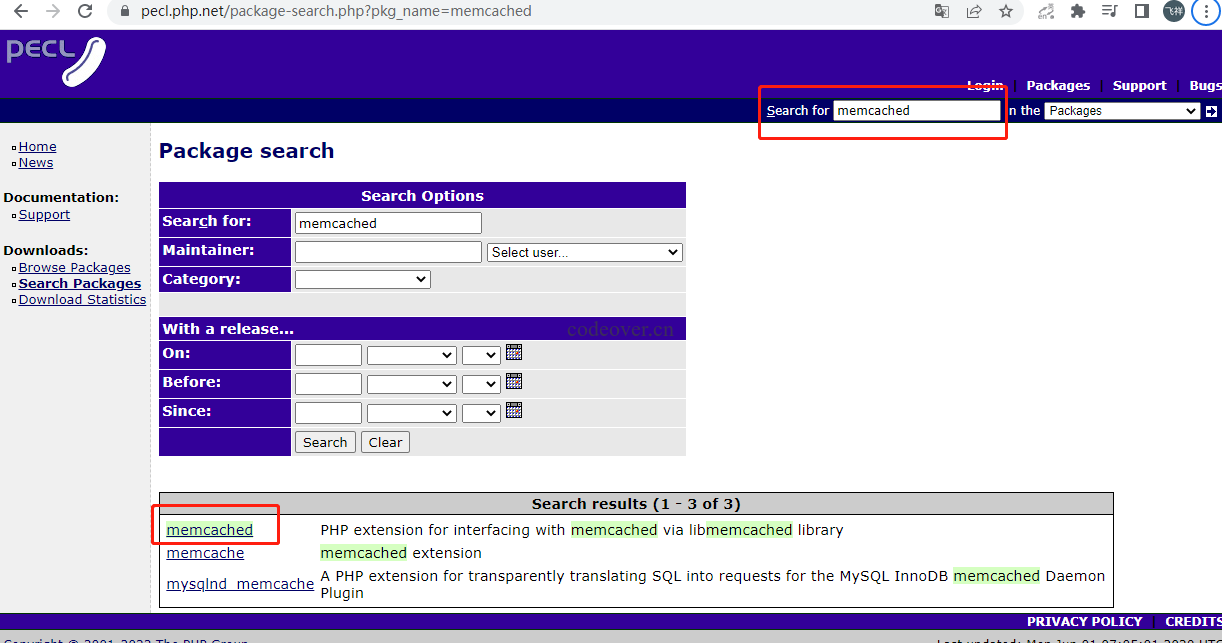Open the memcached package result link

(x=210, y=530)
